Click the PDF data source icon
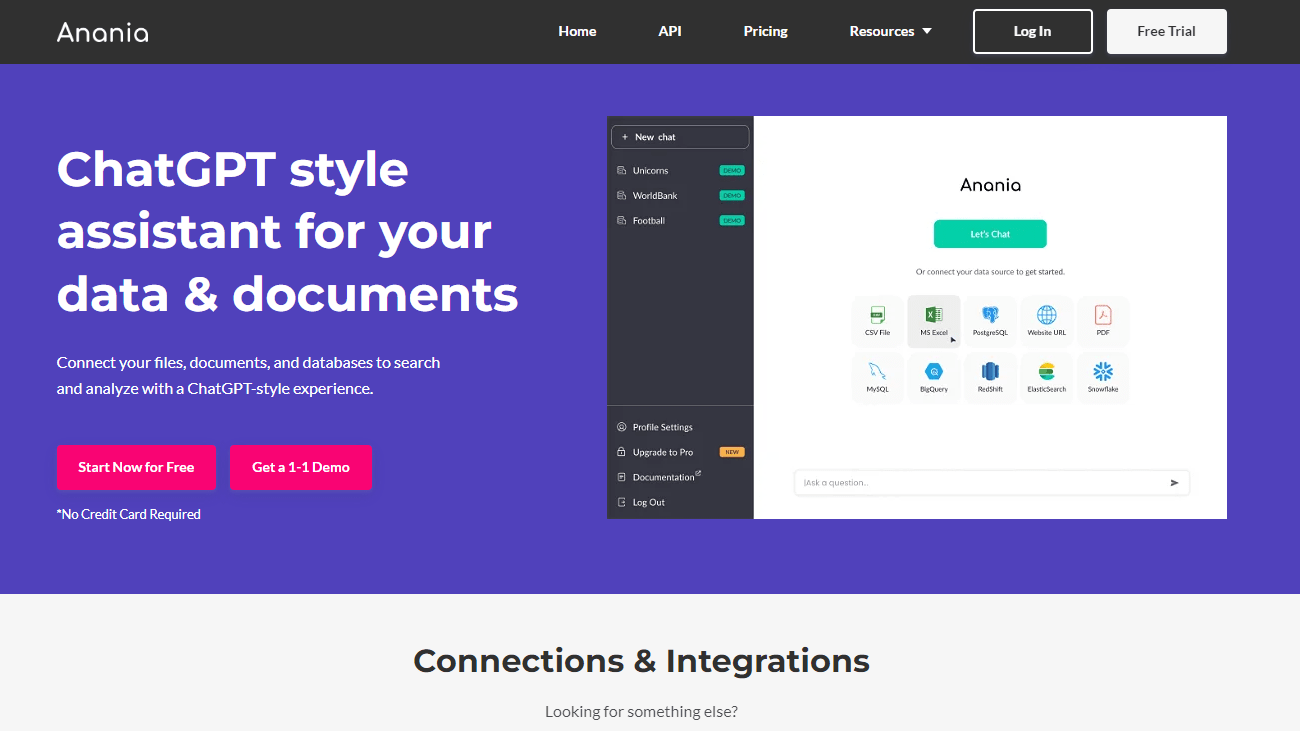Image resolution: width=1300 pixels, height=731 pixels. (1103, 316)
